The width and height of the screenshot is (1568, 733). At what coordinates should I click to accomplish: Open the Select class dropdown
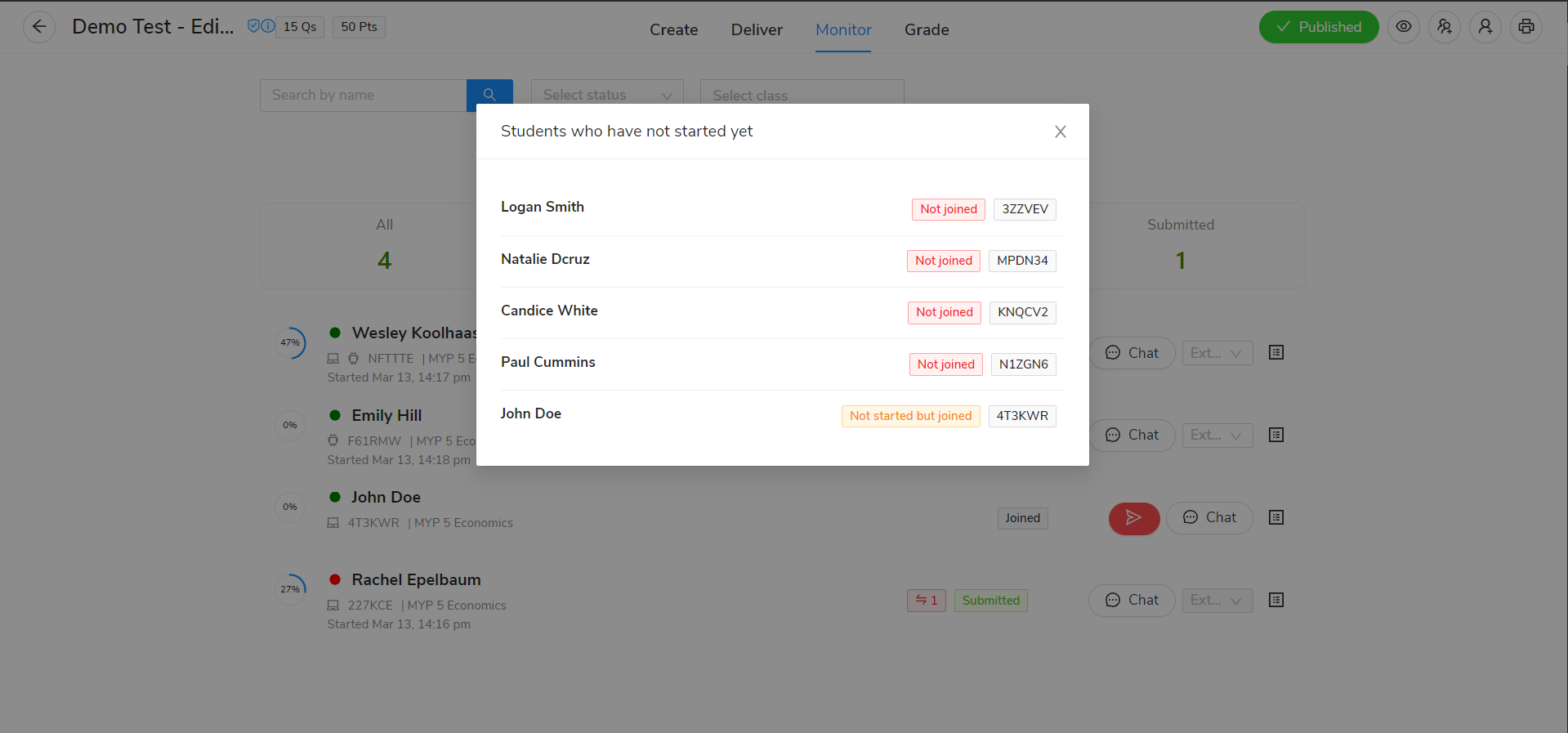pyautogui.click(x=801, y=95)
